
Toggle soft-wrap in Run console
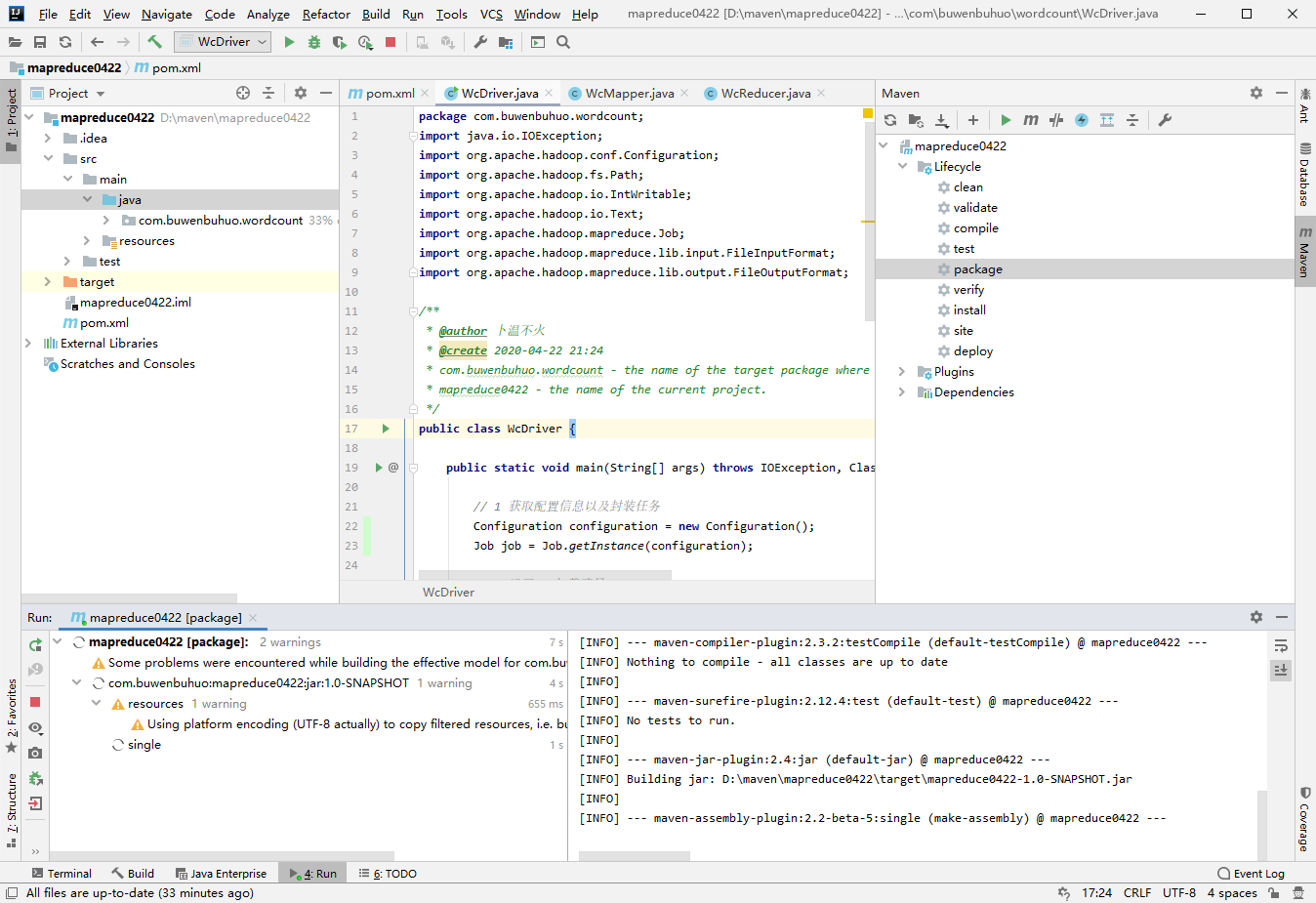click(1281, 645)
